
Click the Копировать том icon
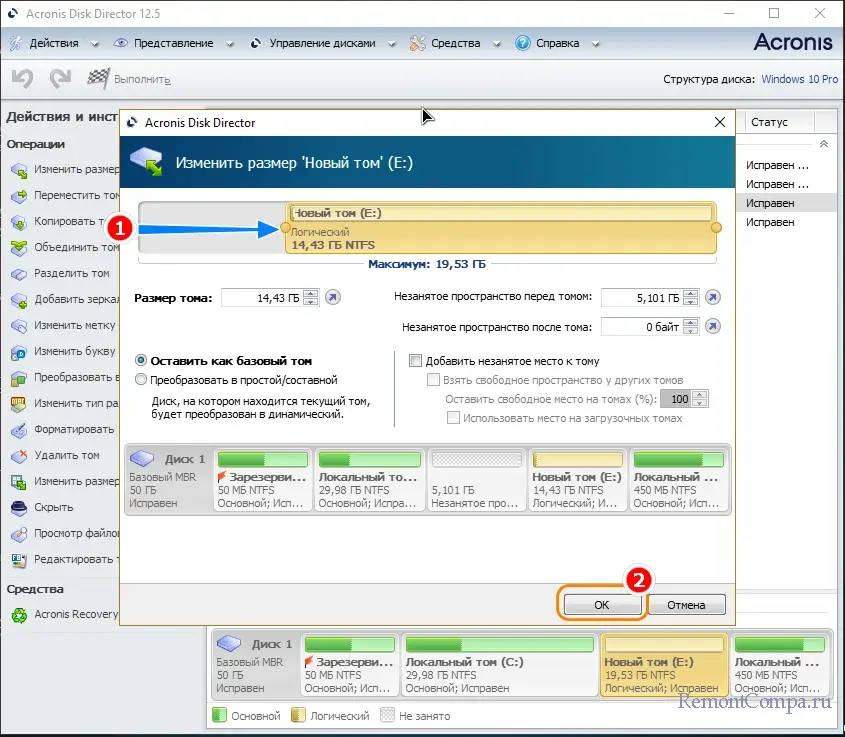pyautogui.click(x=19, y=222)
